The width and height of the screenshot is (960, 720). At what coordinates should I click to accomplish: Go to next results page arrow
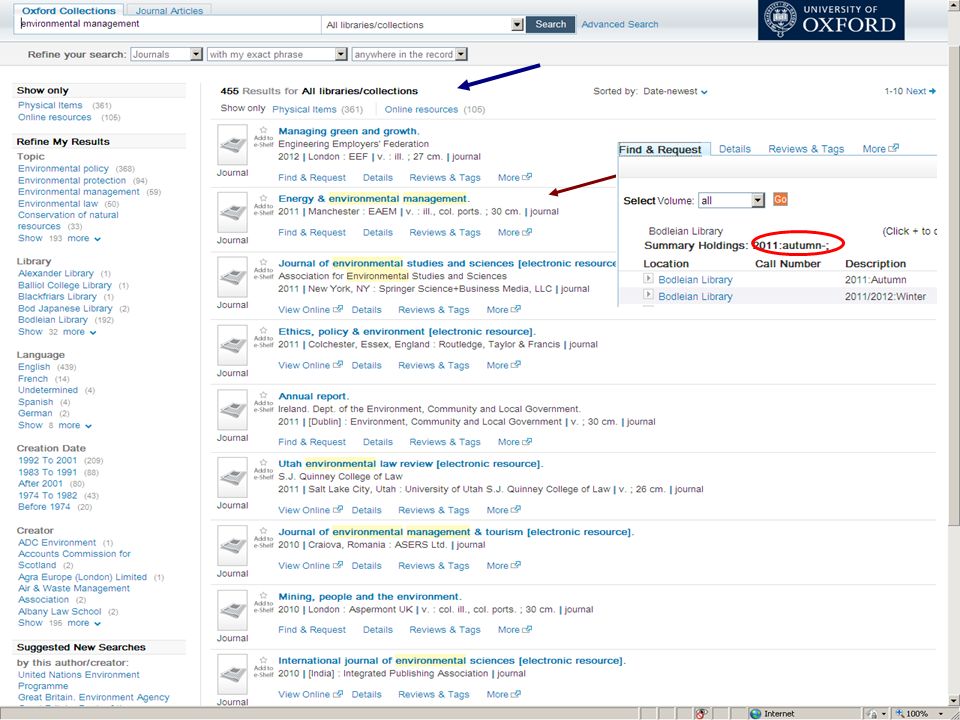coord(932,91)
